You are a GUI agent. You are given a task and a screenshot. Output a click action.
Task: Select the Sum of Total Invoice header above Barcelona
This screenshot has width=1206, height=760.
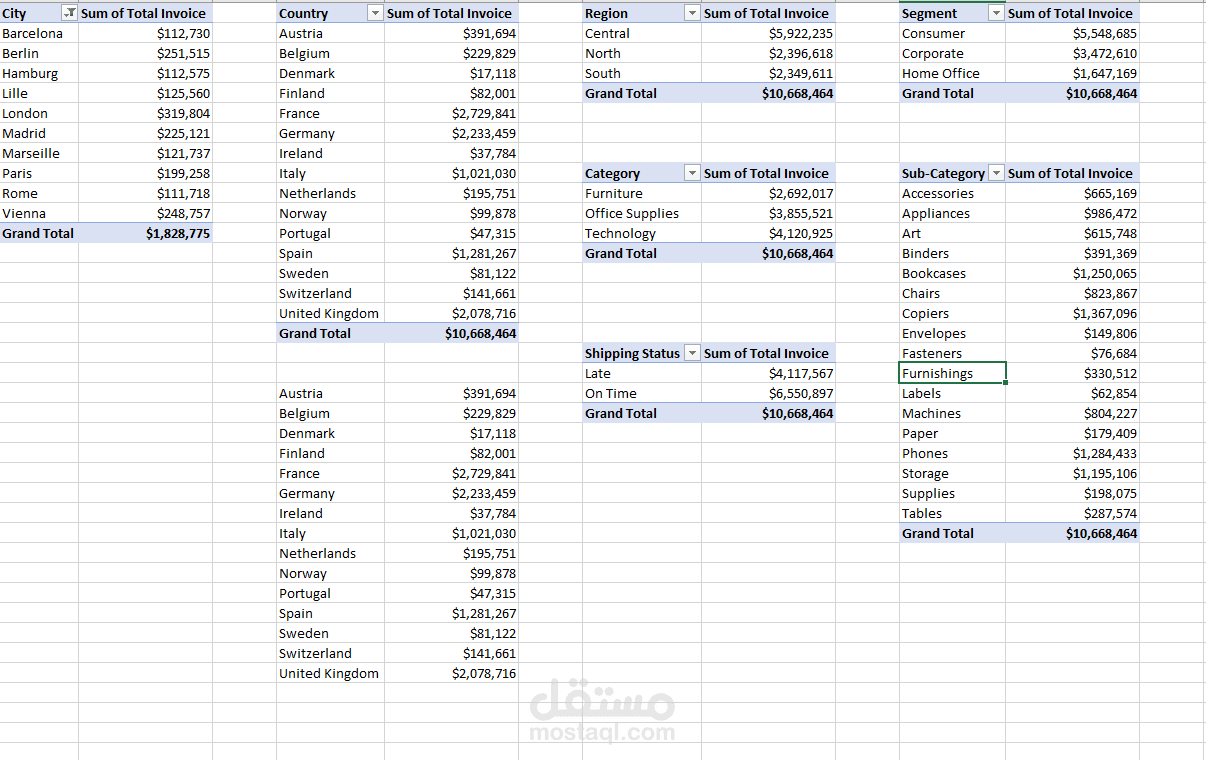[x=145, y=13]
